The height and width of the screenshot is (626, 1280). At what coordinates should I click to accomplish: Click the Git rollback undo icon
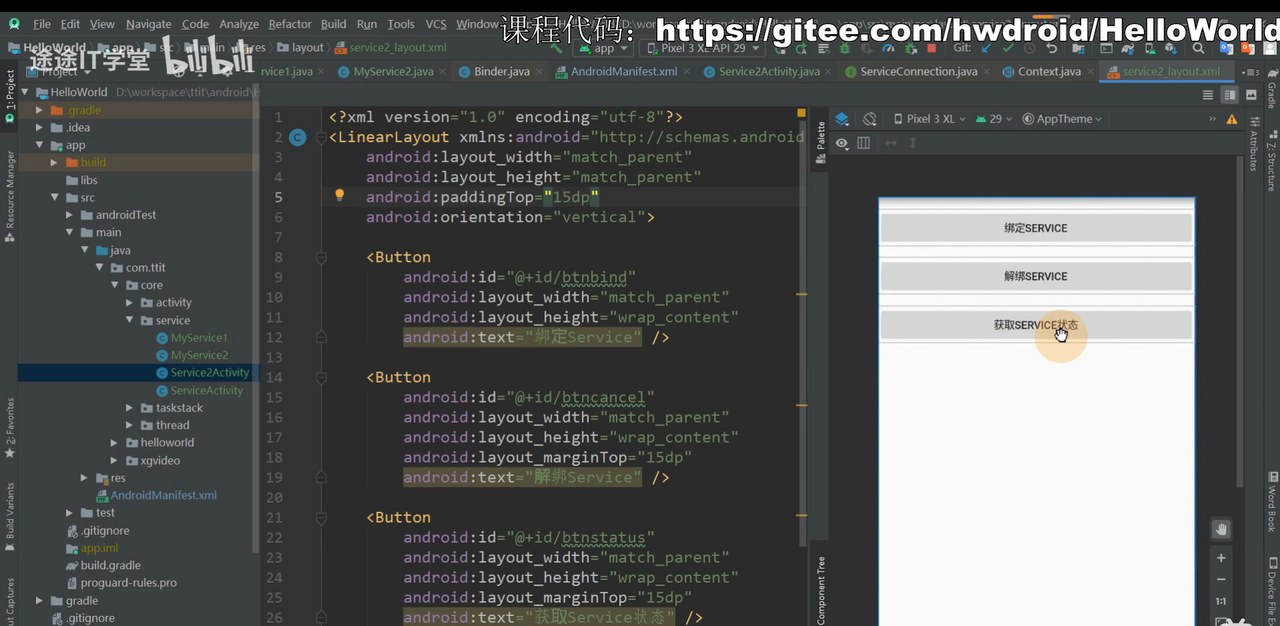(1052, 48)
